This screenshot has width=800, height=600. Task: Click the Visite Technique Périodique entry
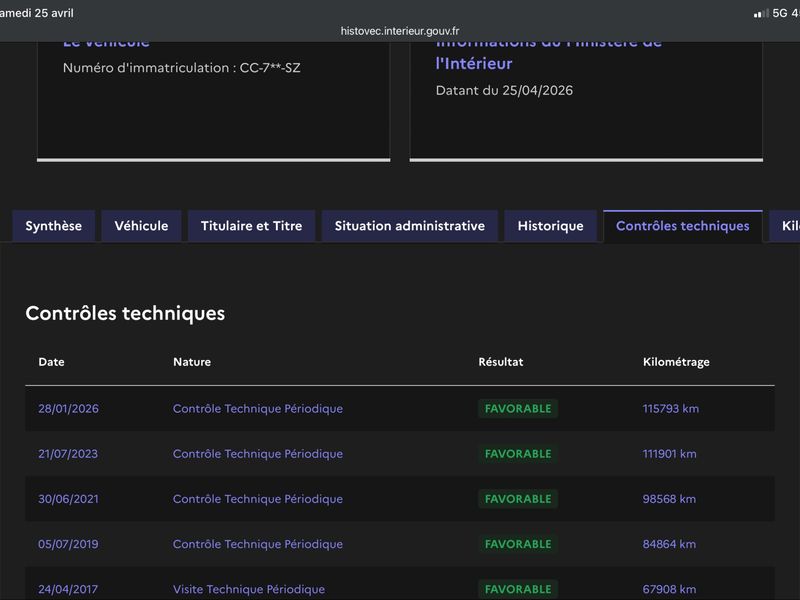248,589
